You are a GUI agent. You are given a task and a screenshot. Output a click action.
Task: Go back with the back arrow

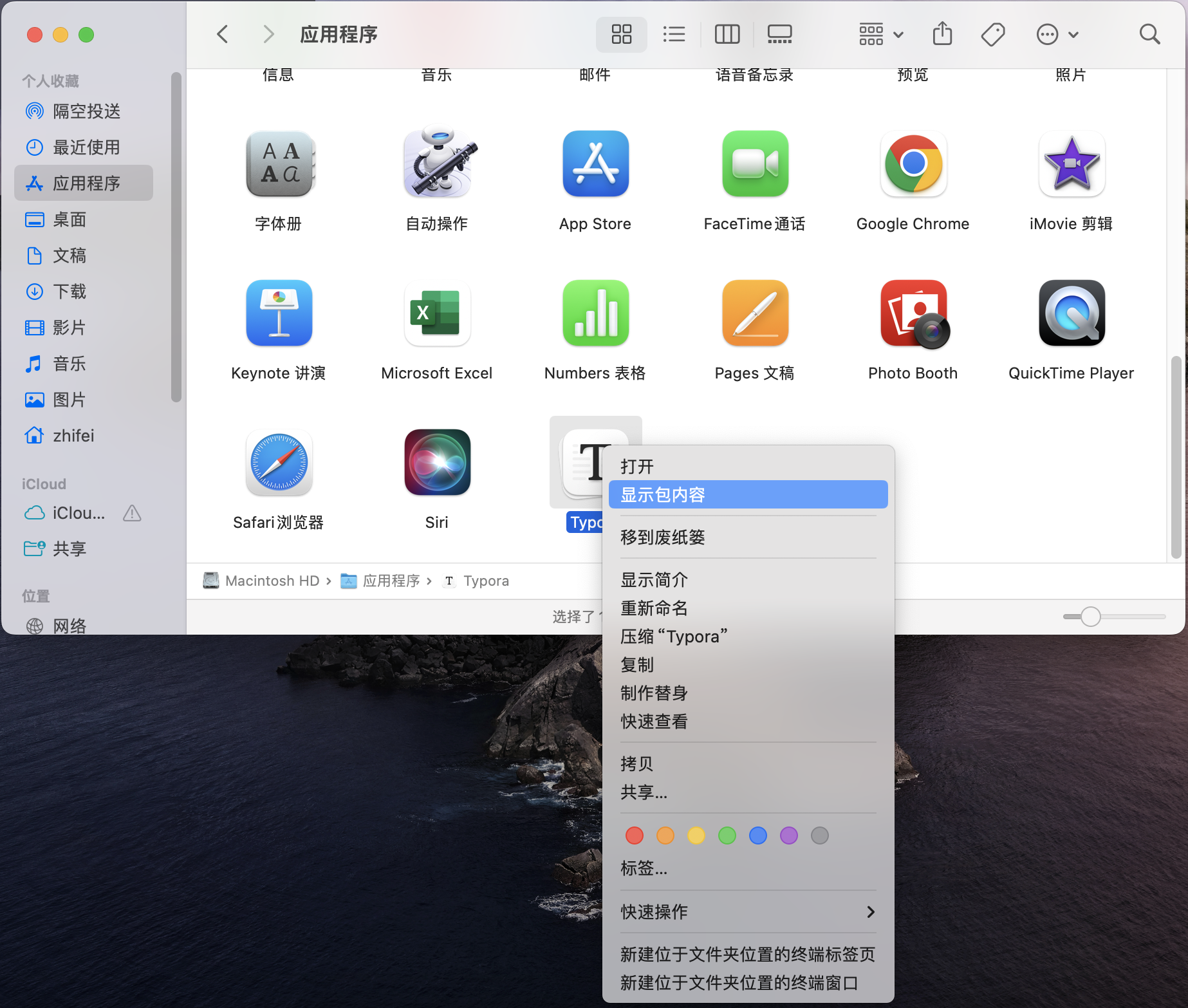(223, 34)
